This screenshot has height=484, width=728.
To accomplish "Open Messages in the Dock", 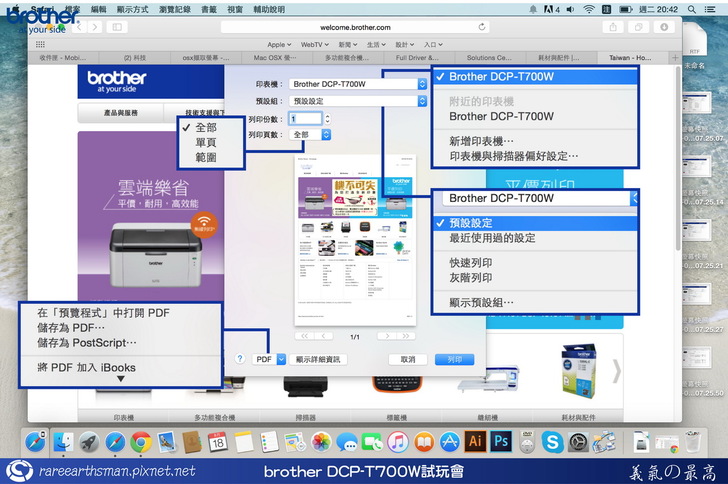I will point(347,442).
